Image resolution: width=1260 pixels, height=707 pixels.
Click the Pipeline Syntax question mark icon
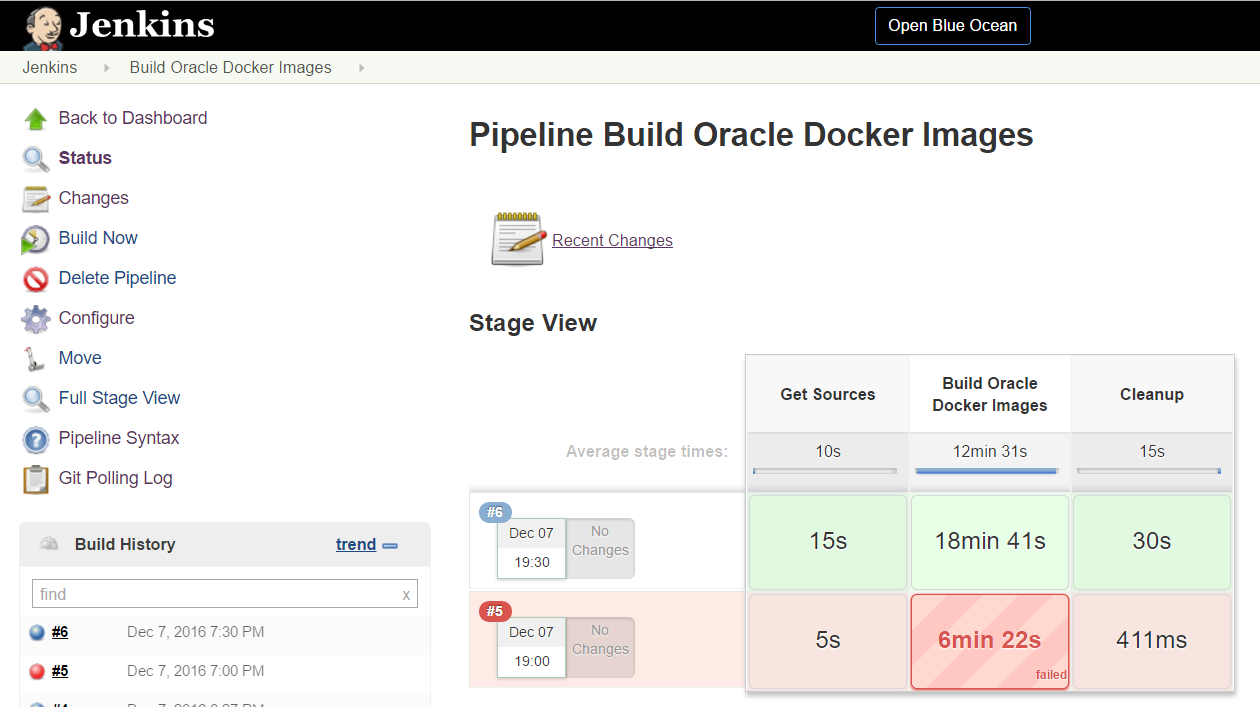point(36,439)
